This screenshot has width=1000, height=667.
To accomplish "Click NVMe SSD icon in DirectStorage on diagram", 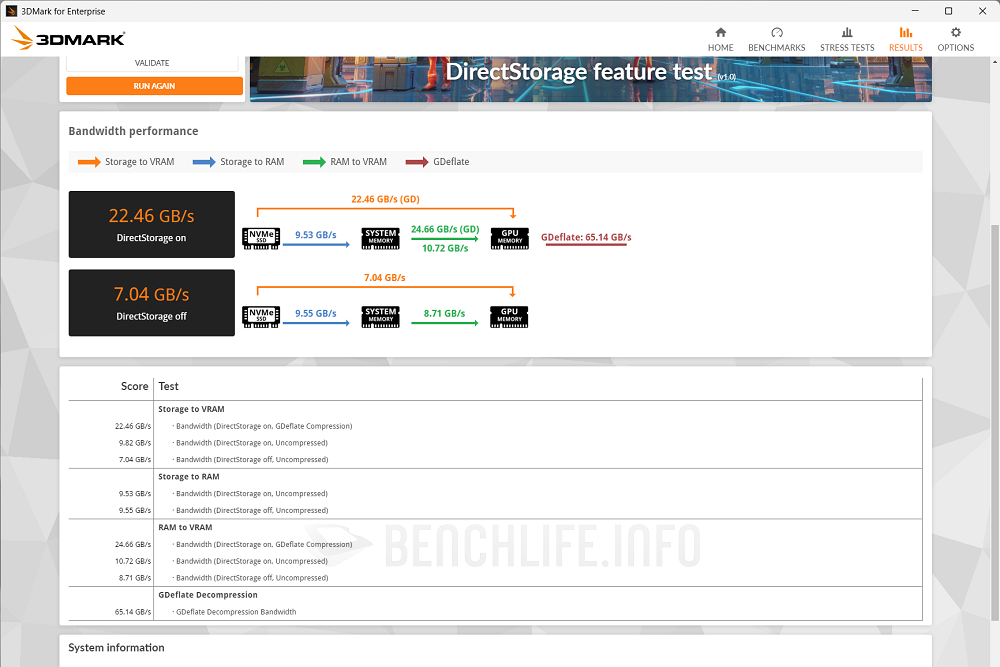I will [x=261, y=238].
